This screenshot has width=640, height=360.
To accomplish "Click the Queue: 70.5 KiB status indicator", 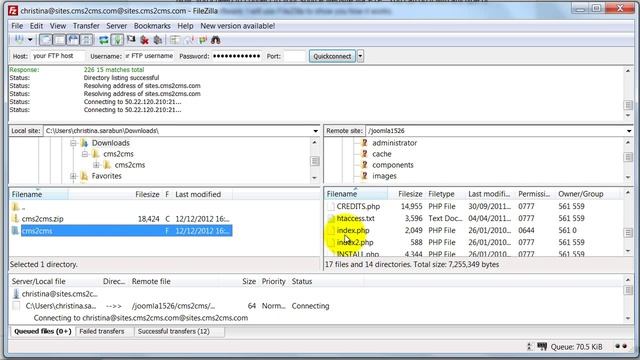I will coord(576,347).
